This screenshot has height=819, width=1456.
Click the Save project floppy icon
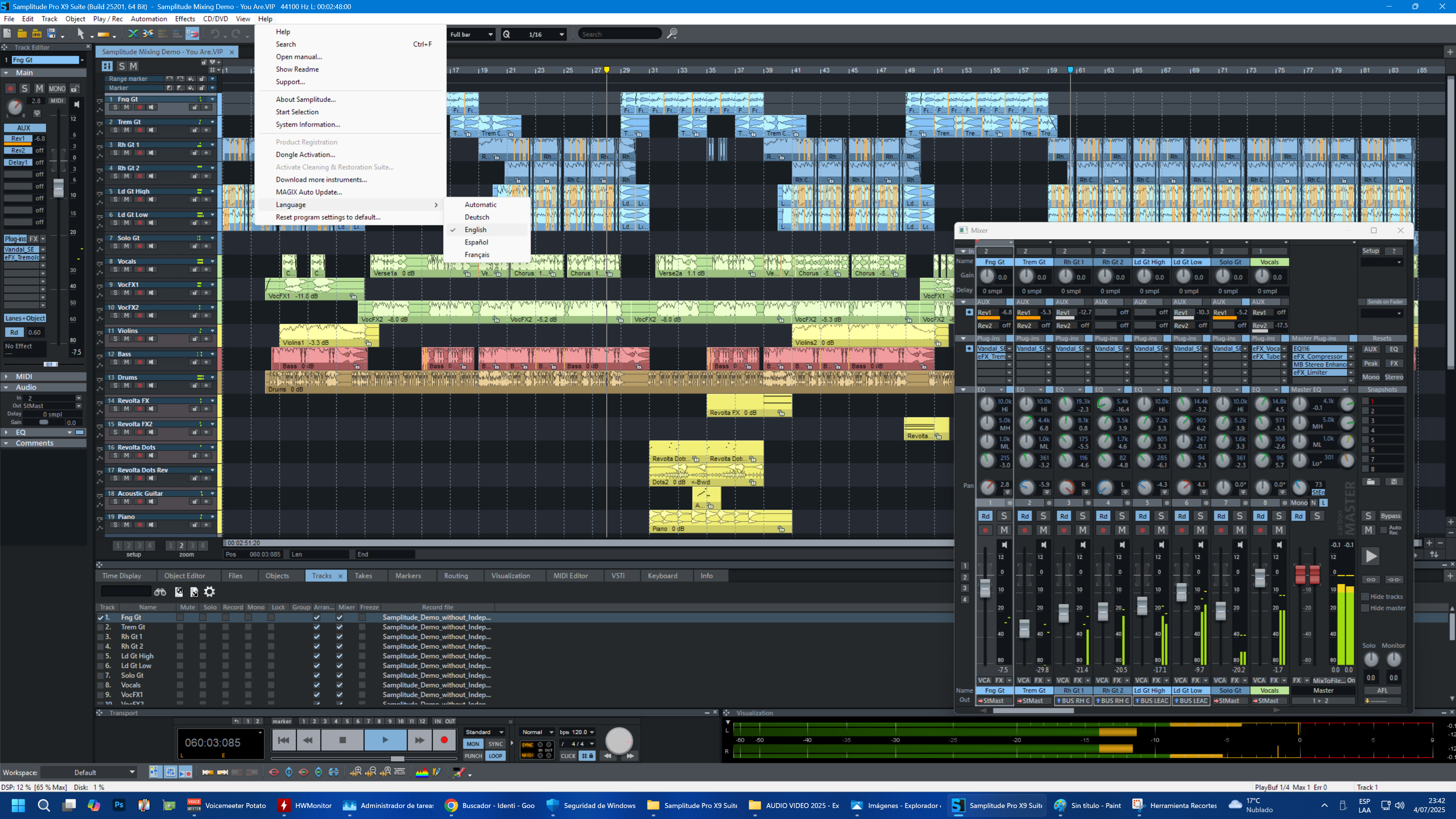(52, 34)
